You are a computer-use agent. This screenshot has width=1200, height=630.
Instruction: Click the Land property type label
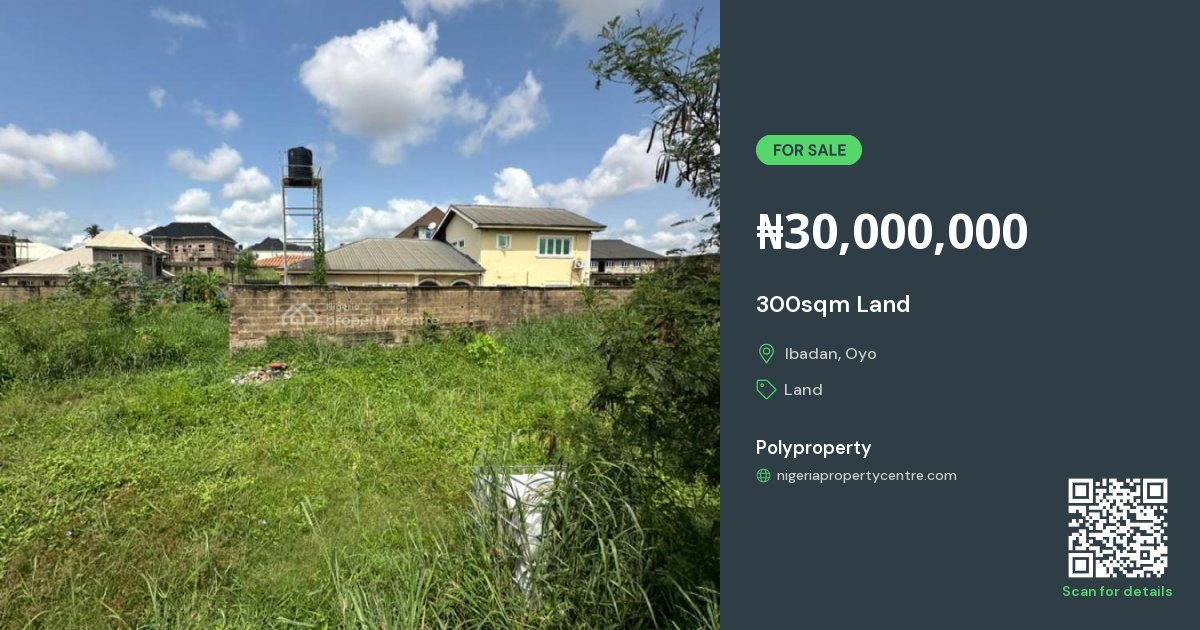click(x=803, y=390)
